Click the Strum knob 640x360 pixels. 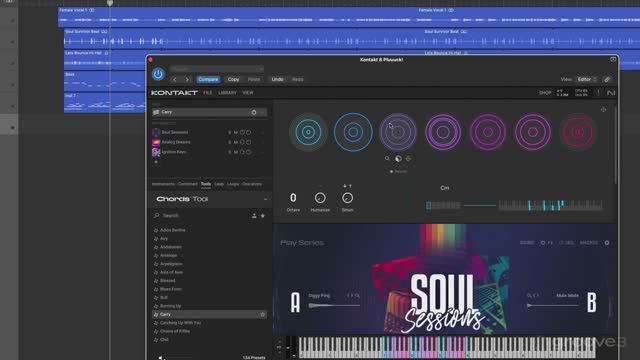[347, 198]
